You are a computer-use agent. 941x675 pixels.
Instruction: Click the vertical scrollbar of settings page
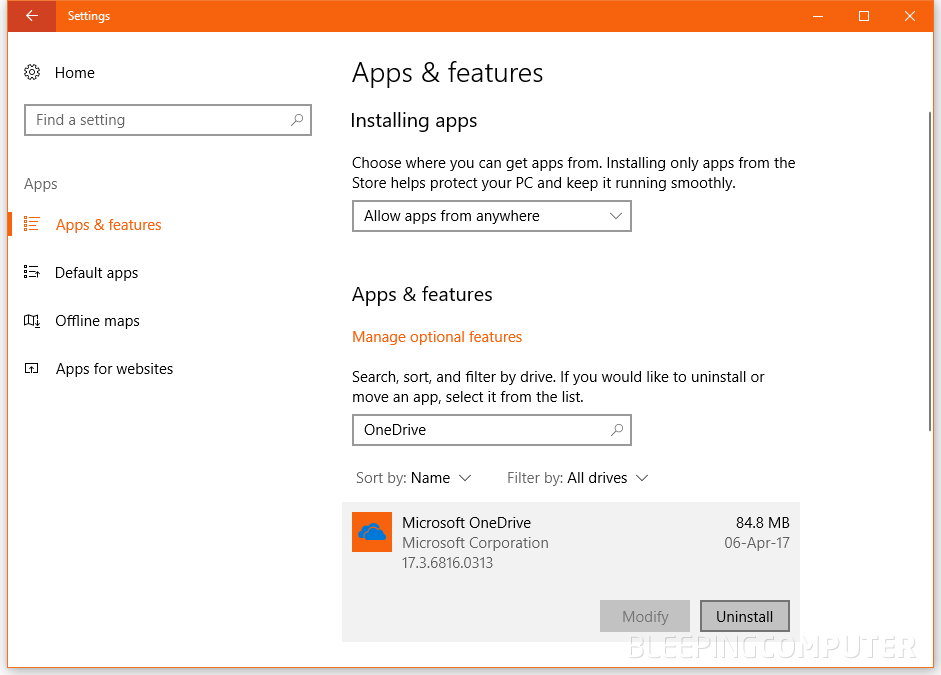coord(930,270)
